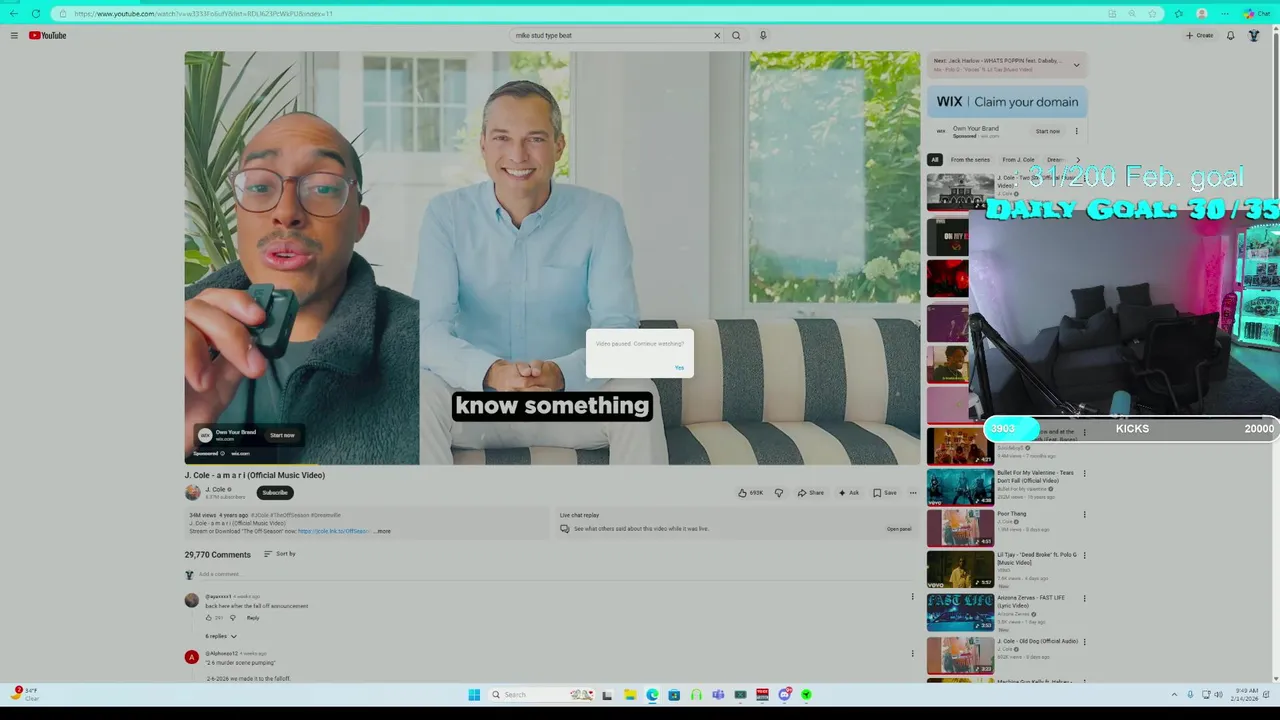This screenshot has width=1280, height=720.
Task: Open options for 'Poor Thang' video
Action: (x=1084, y=515)
